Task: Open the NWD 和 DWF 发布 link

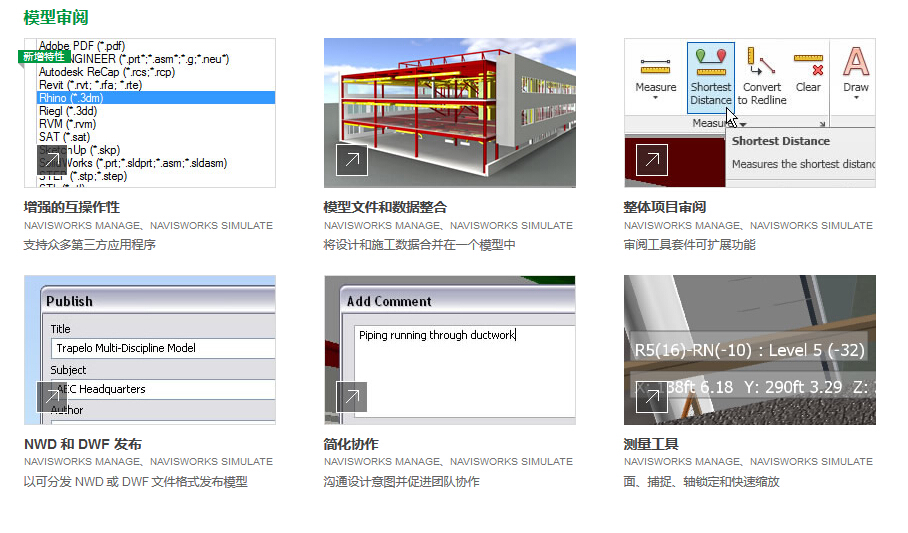Action: [x=82, y=444]
